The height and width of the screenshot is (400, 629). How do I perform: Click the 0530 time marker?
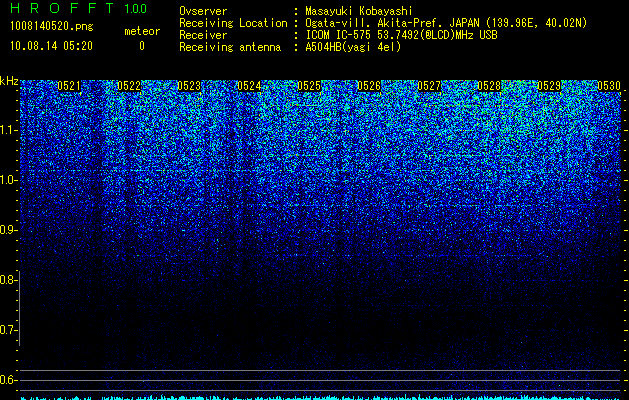pos(609,86)
